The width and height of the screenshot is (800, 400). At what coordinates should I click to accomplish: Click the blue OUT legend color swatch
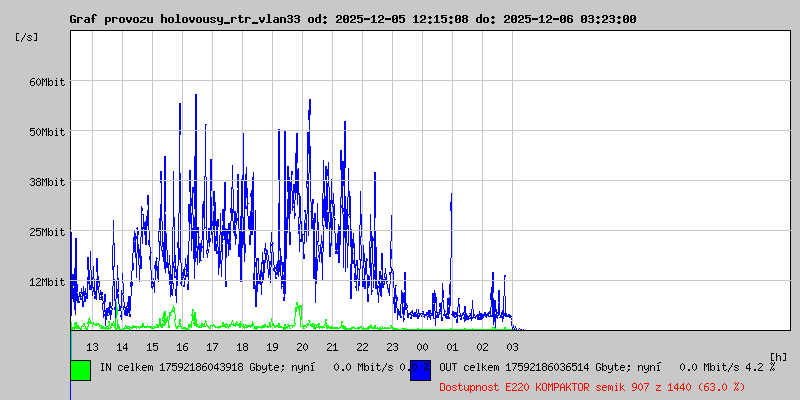420,370
